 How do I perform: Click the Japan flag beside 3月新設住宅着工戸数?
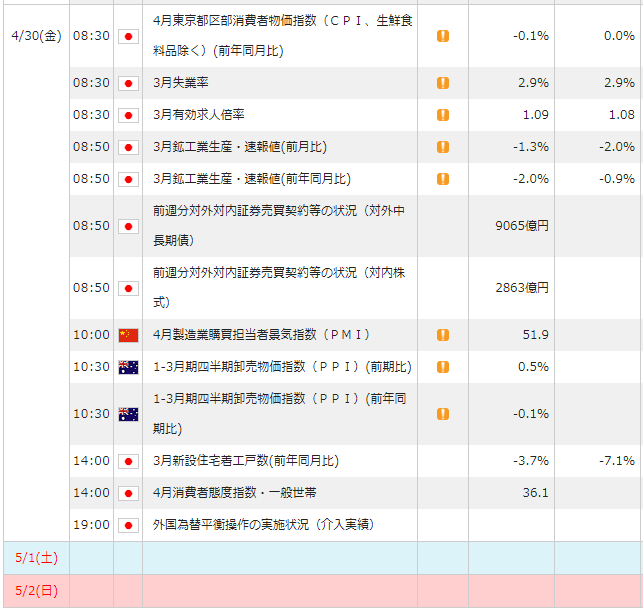pos(128,462)
